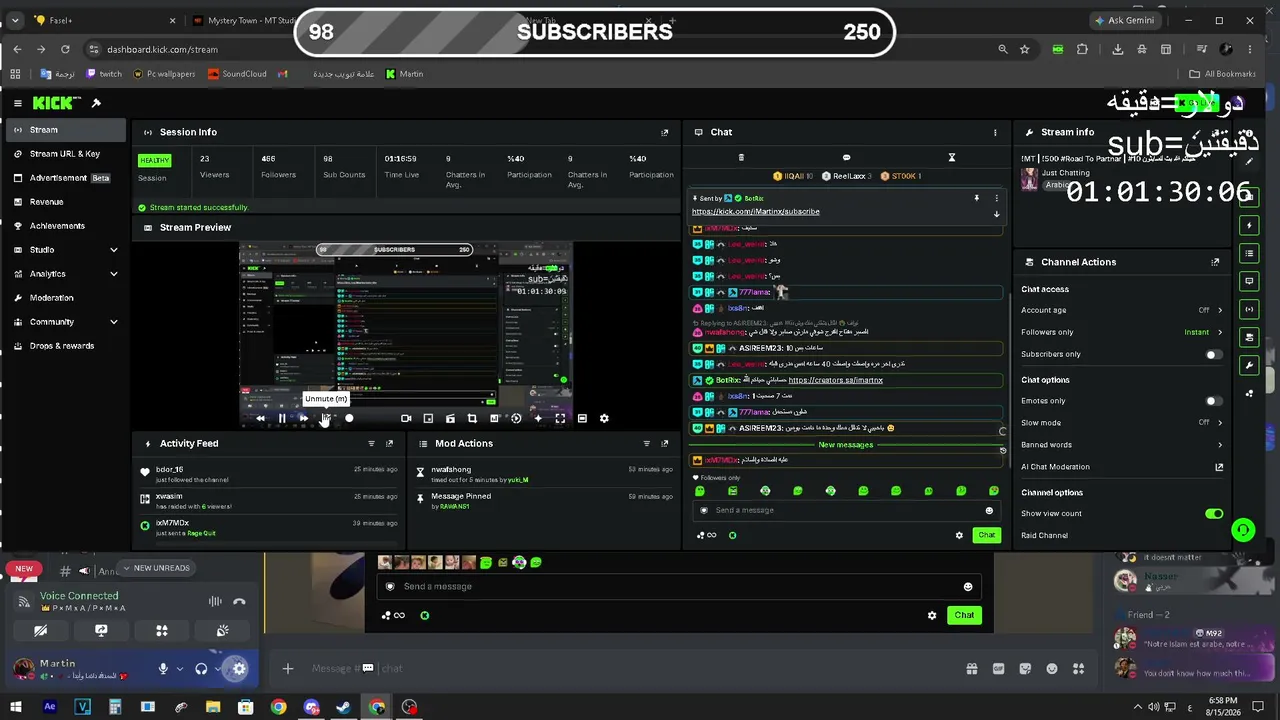Filter the Activity Feed events
Viewport: 1280px width, 720px height.
tap(371, 444)
